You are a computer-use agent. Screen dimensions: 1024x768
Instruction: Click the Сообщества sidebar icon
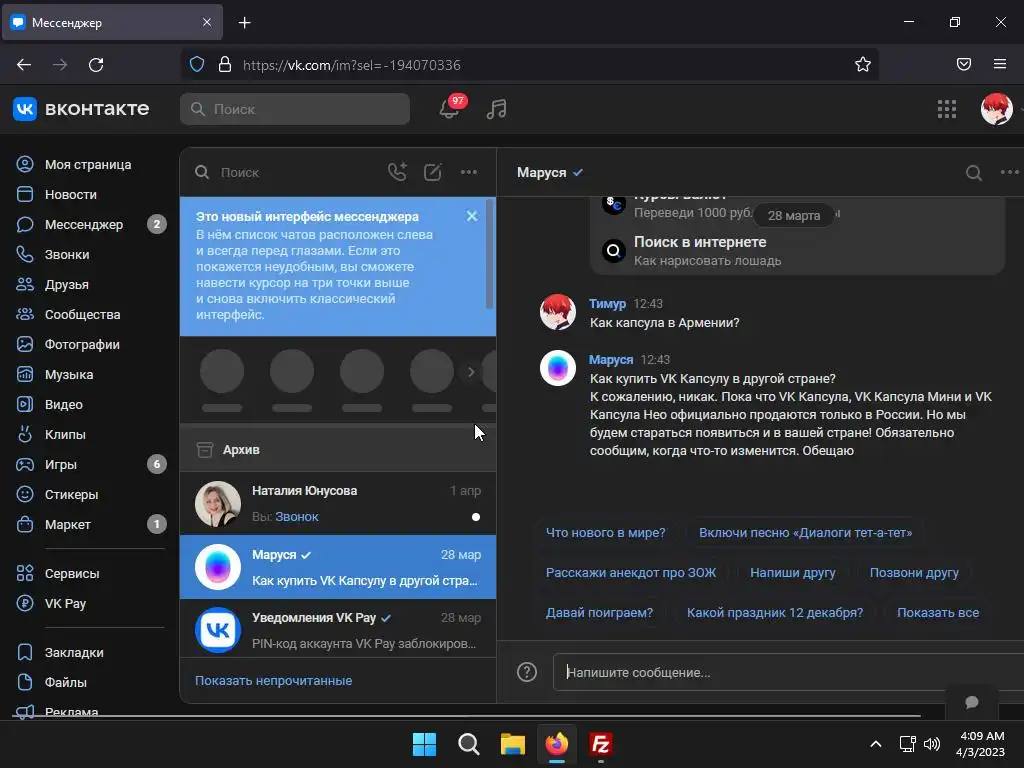(x=25, y=314)
